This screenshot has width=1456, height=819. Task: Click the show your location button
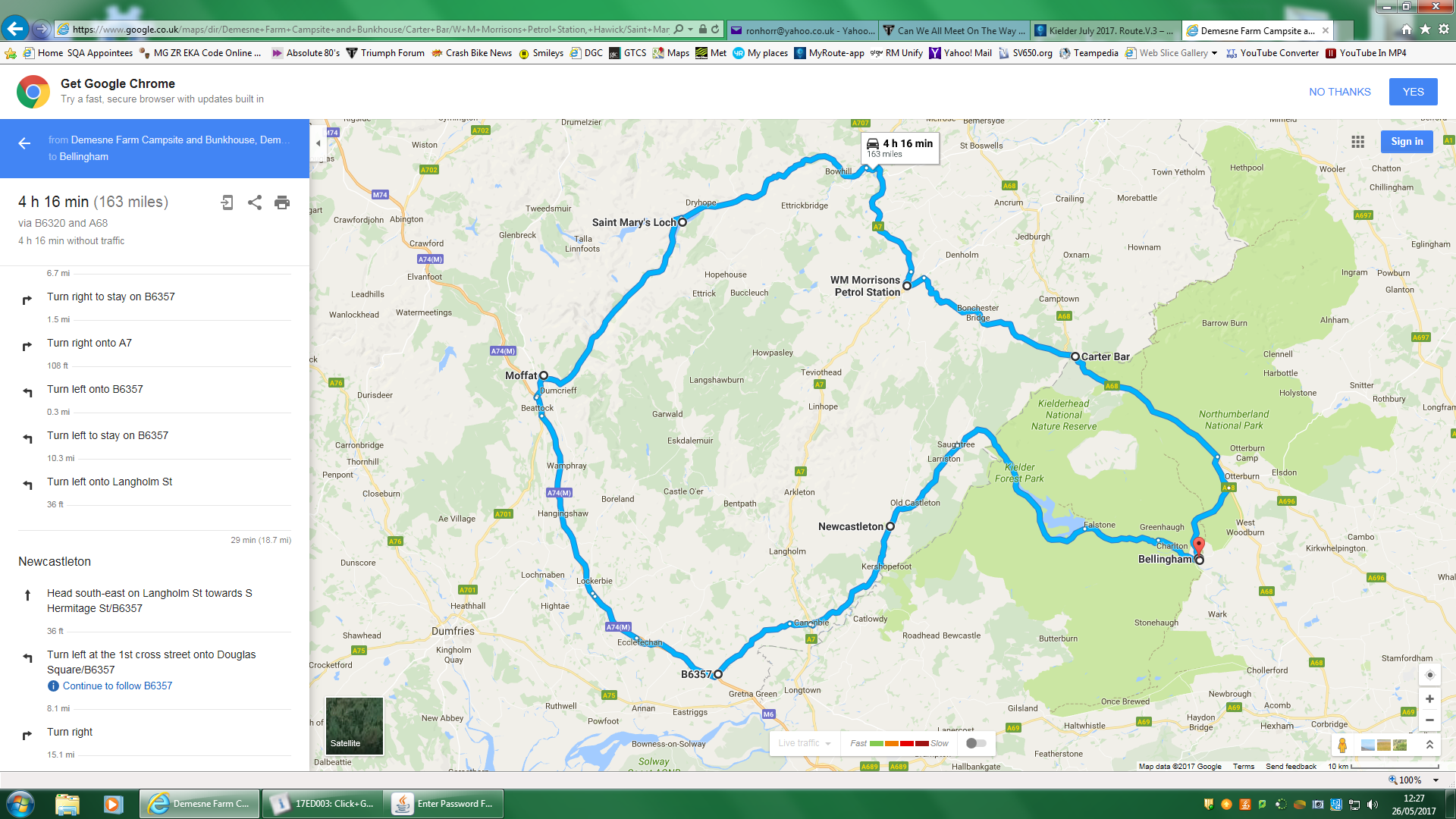click(x=1429, y=675)
